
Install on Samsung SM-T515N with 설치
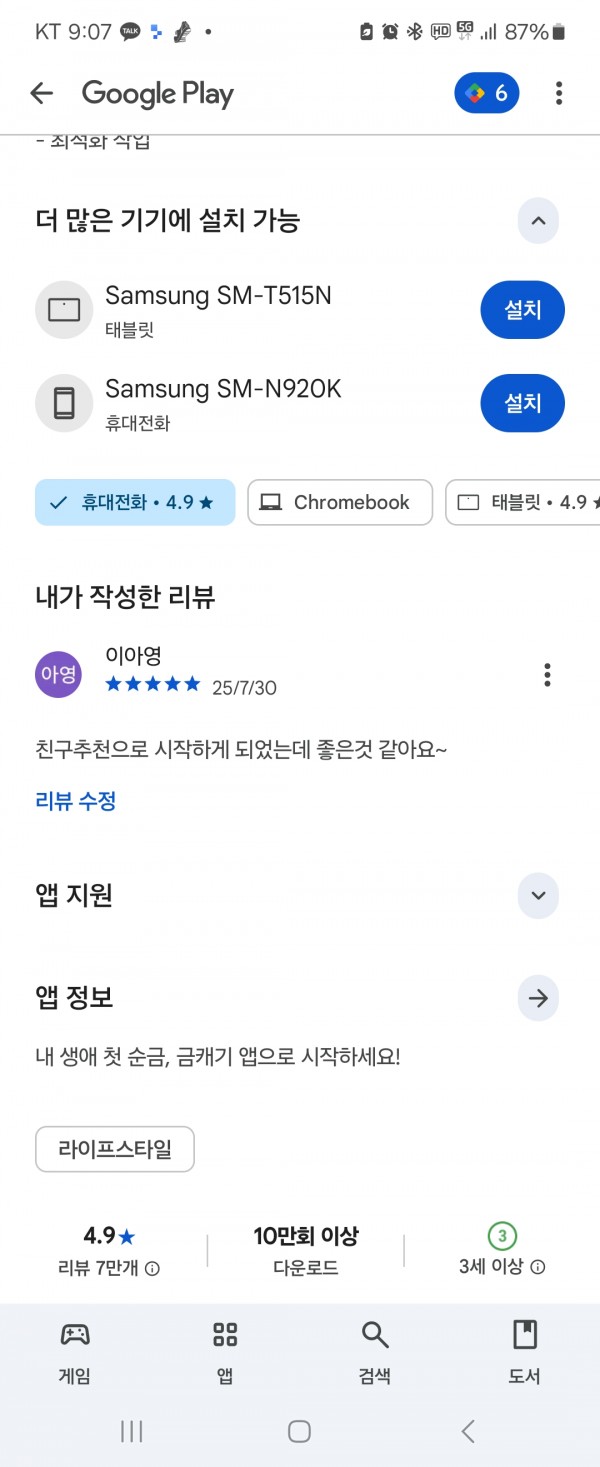522,310
